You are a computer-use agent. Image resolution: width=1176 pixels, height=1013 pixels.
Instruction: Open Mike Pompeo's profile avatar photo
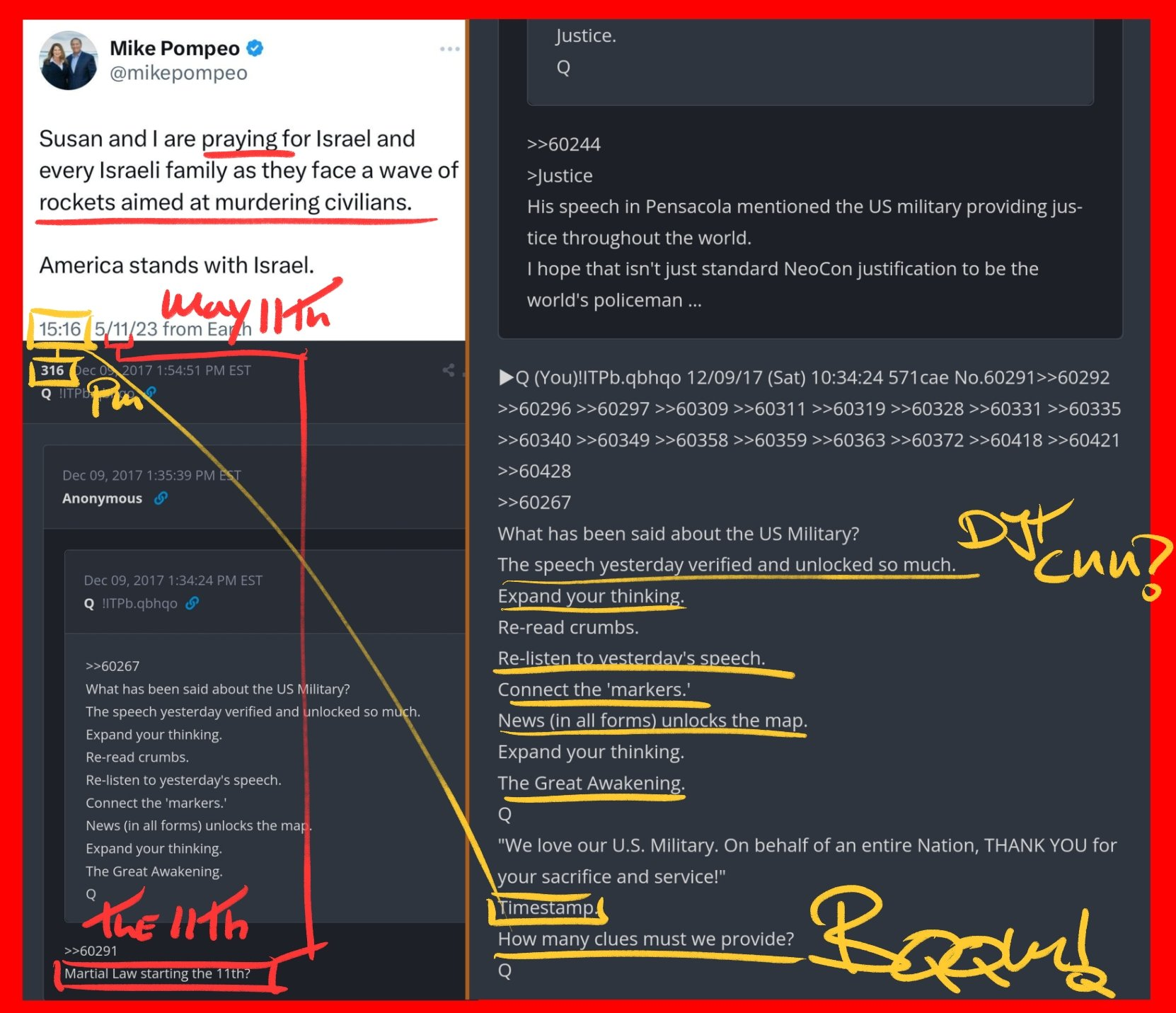[69, 60]
